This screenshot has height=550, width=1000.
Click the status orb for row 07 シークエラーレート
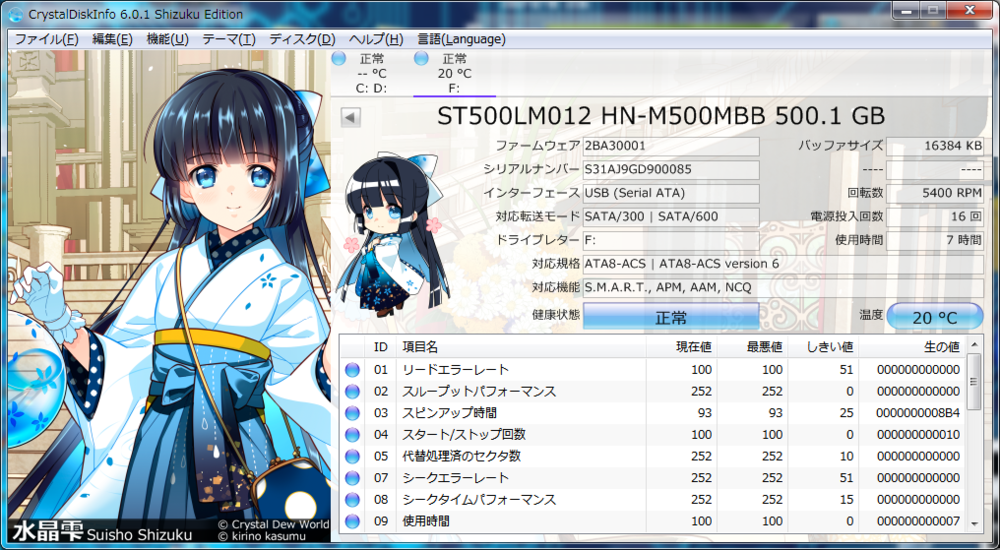(x=352, y=479)
